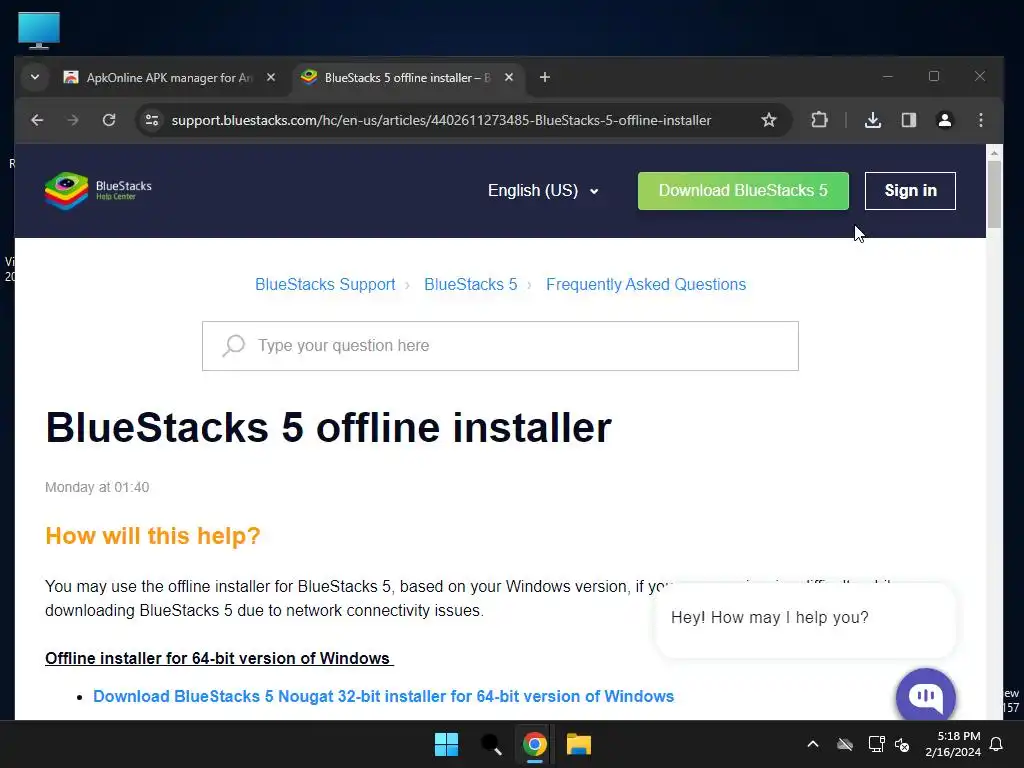This screenshot has height=768, width=1024.
Task: Click the BlueStacks 5 offline installer heading
Action: point(328,428)
